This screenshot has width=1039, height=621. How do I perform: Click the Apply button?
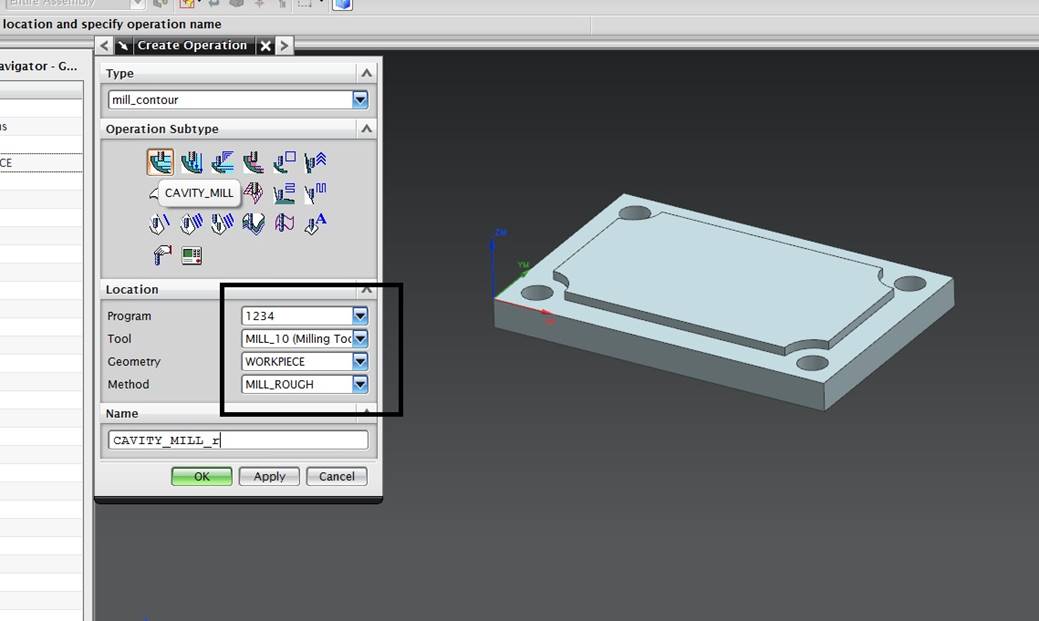click(x=269, y=477)
